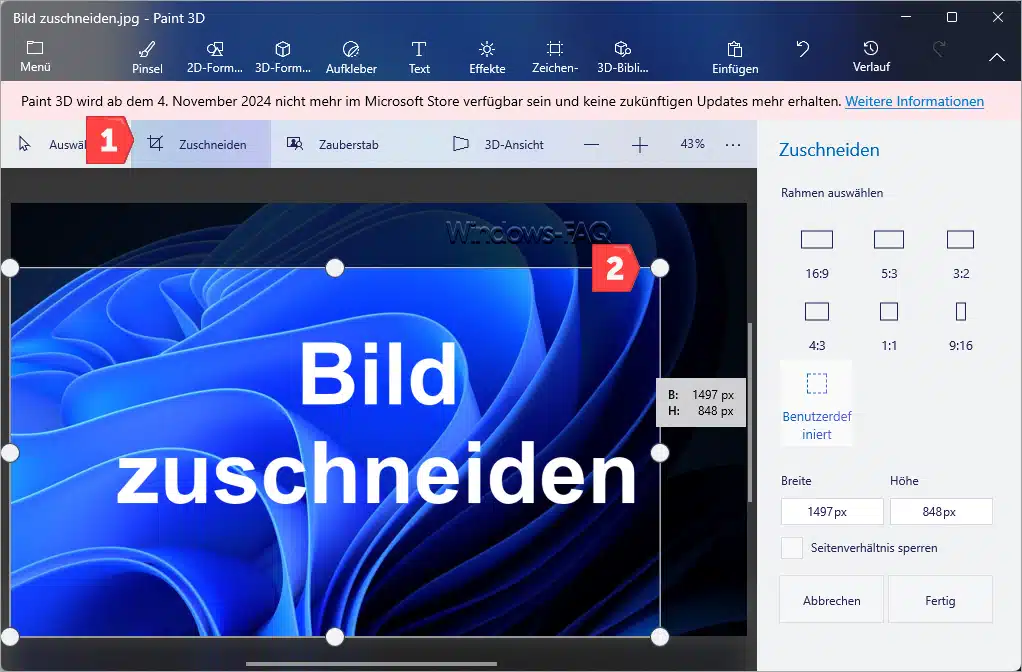
Task: Select the Text tool
Action: click(x=419, y=57)
